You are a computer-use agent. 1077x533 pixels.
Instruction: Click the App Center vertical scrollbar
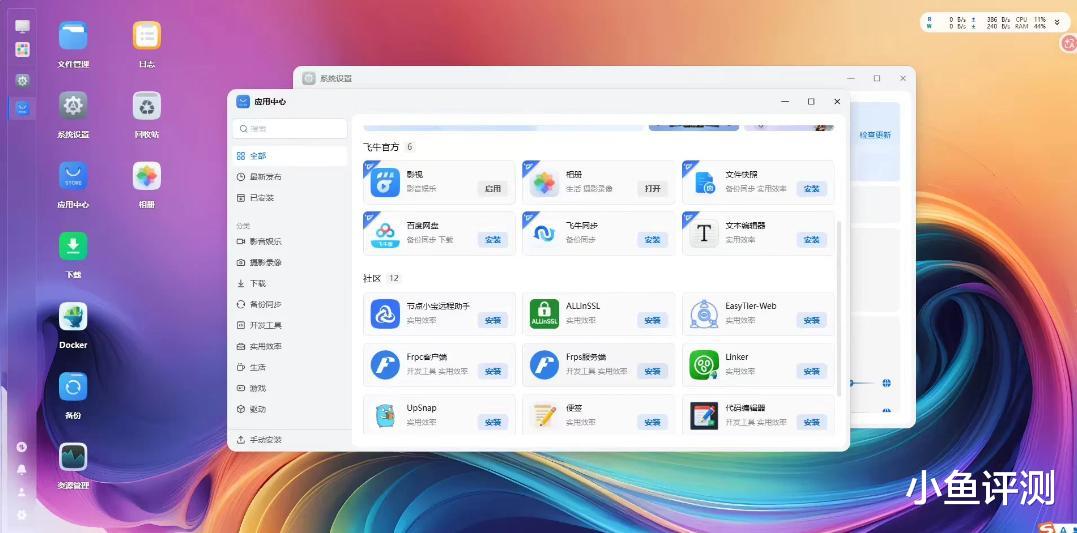pyautogui.click(x=839, y=308)
